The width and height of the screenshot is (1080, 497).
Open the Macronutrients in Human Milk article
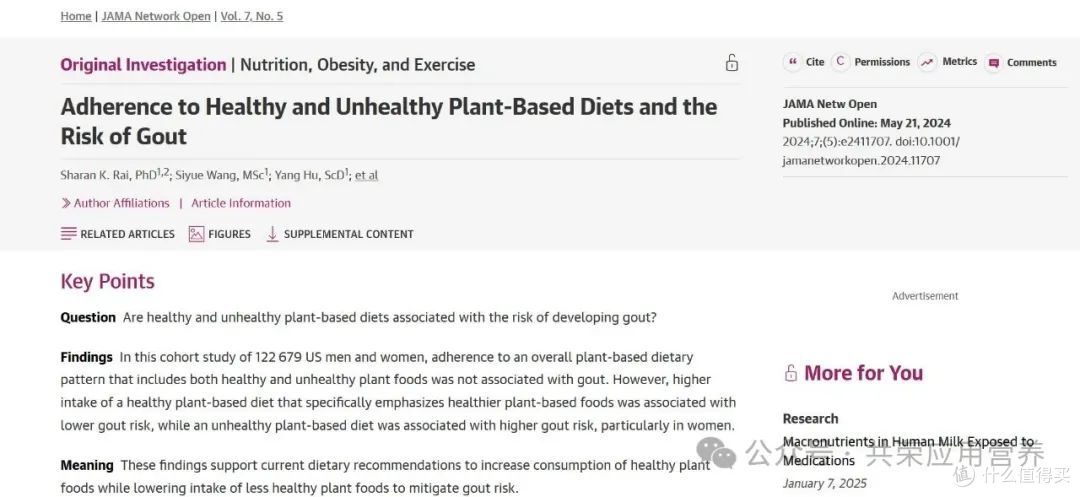pos(908,451)
